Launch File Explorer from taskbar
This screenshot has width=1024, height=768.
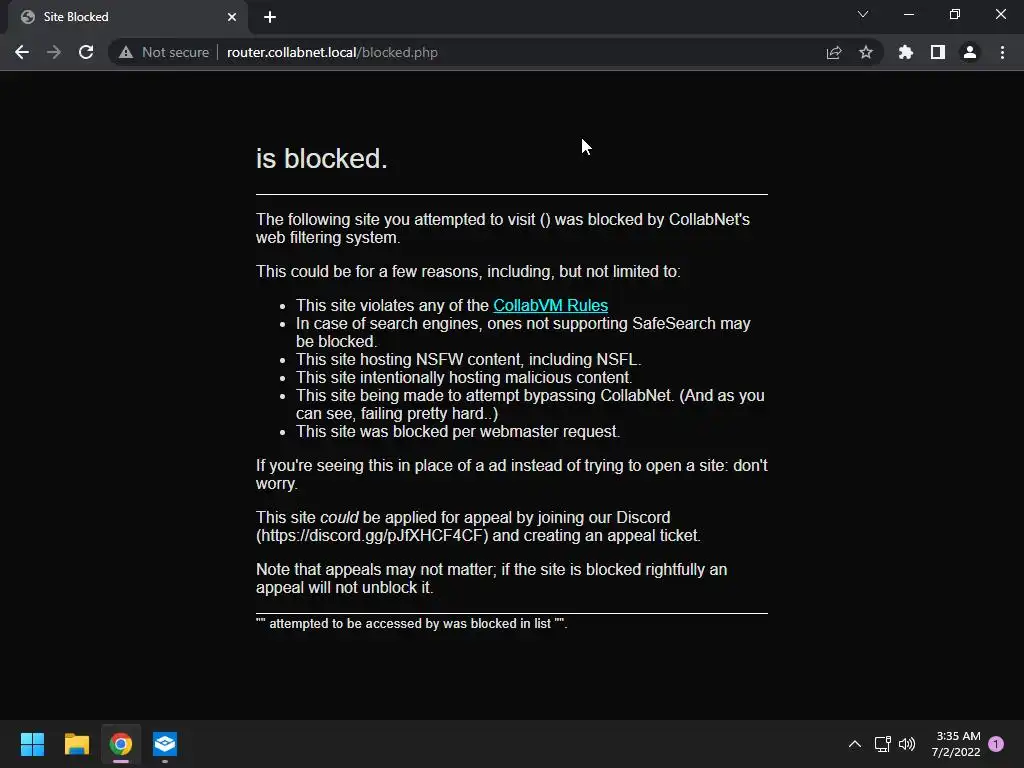point(76,744)
